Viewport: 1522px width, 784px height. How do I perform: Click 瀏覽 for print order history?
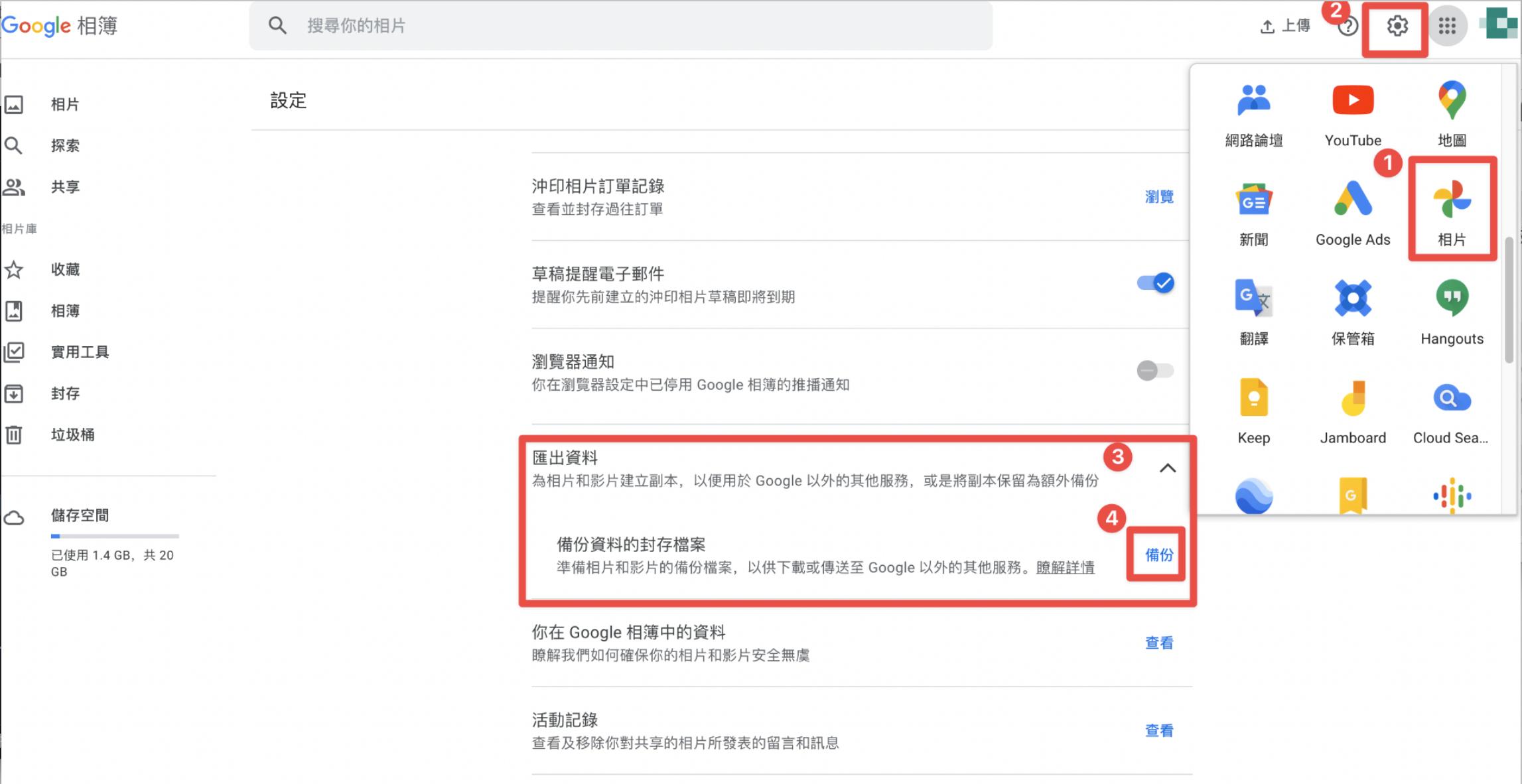(1158, 197)
